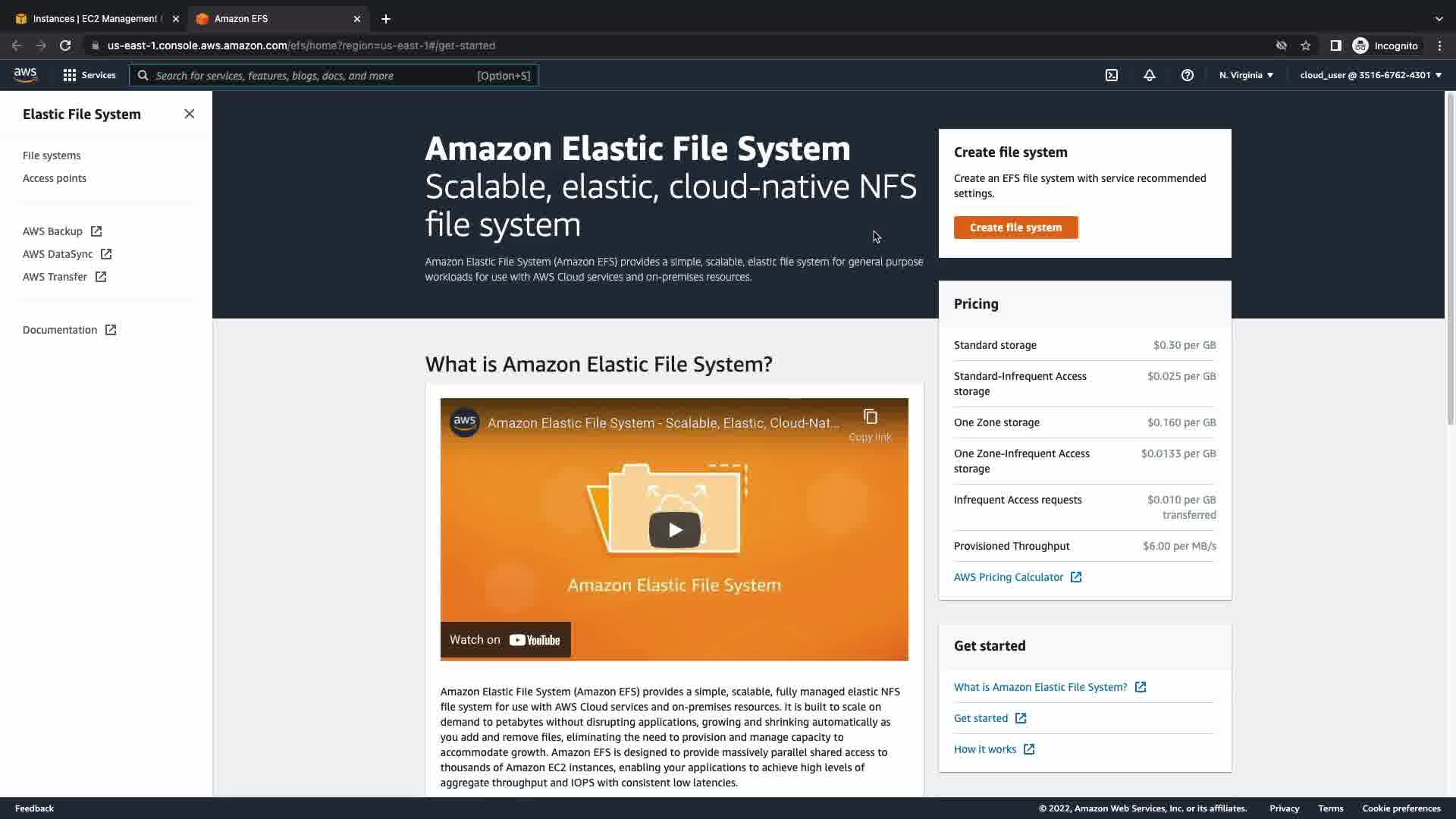Bookmark this page with the star icon
The height and width of the screenshot is (819, 1456).
point(1306,45)
